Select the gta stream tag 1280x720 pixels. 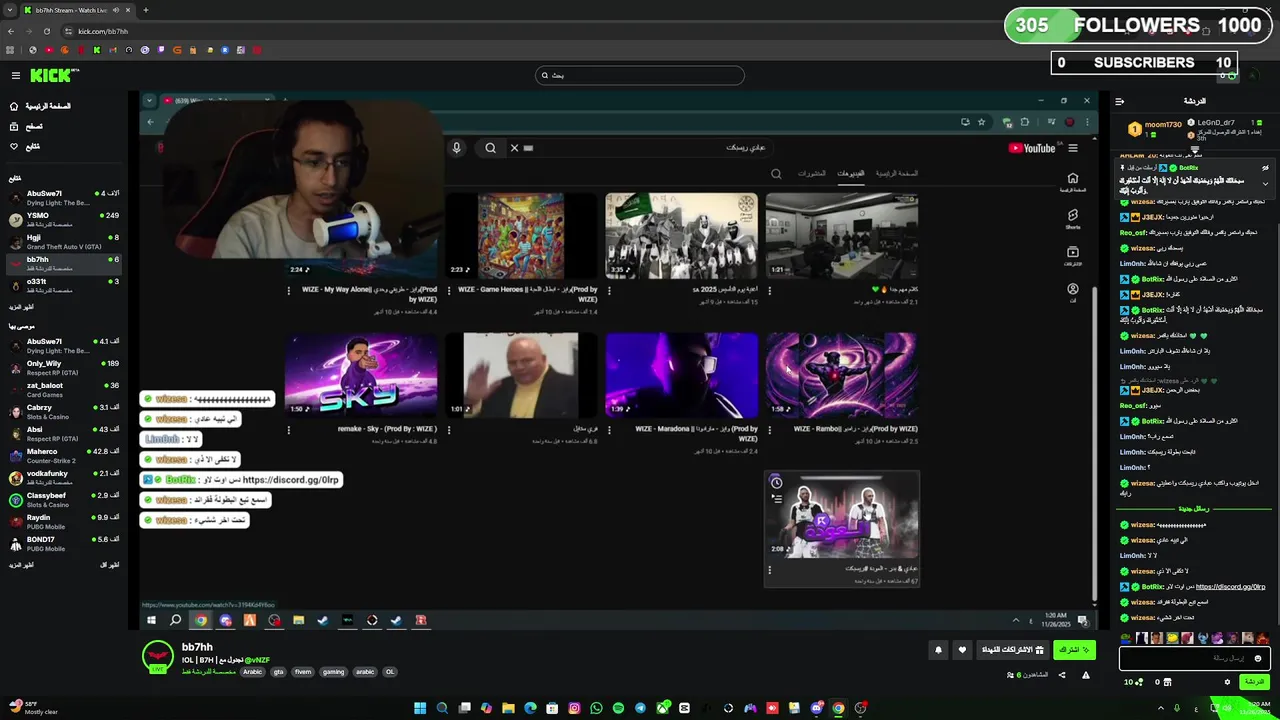click(278, 672)
